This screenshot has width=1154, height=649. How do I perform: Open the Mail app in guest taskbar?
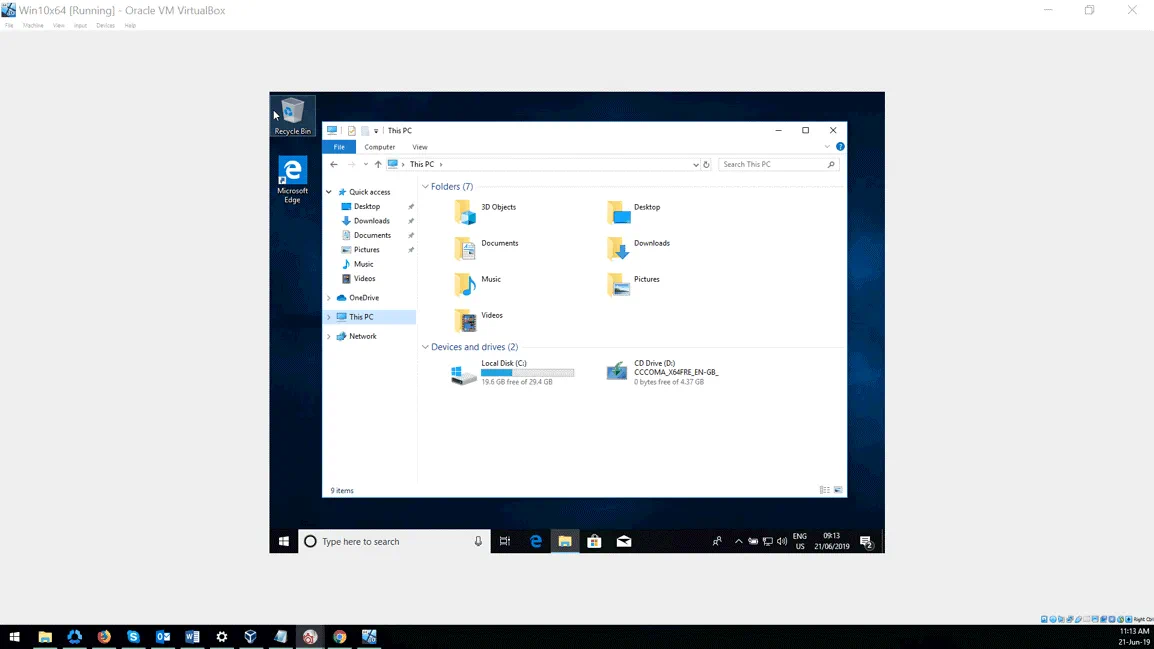point(624,541)
